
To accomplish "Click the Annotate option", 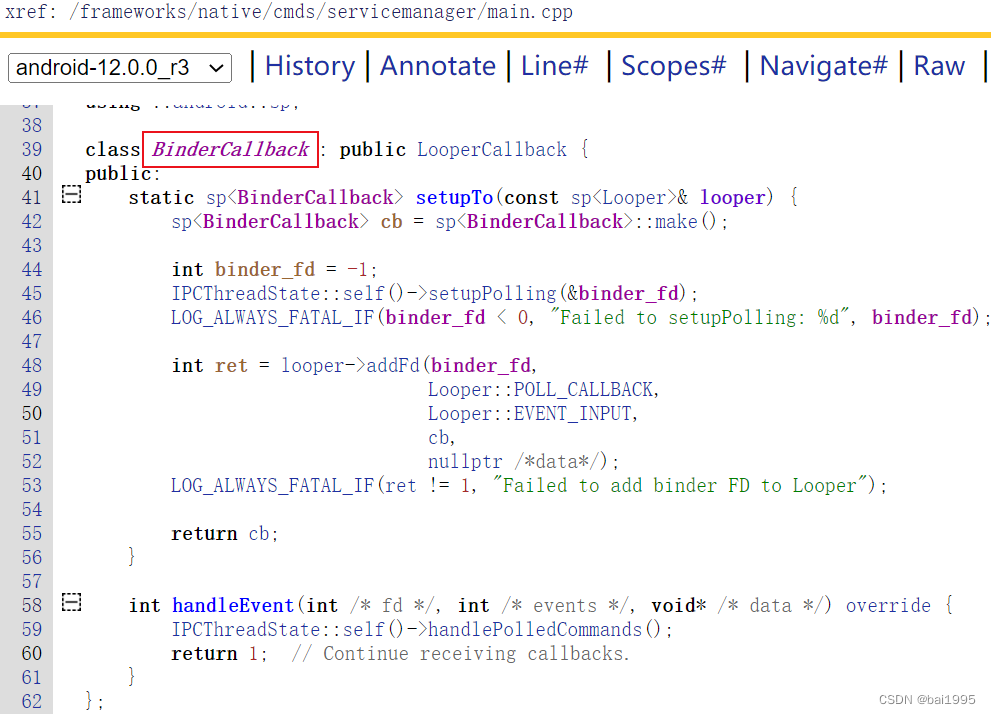I will (x=437, y=65).
